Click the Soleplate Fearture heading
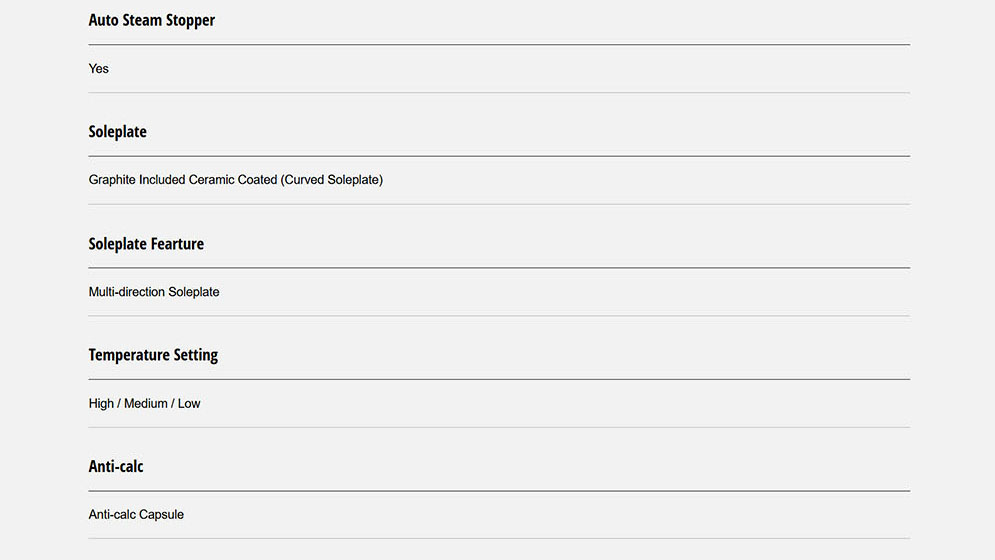The image size is (995, 560). tap(146, 244)
